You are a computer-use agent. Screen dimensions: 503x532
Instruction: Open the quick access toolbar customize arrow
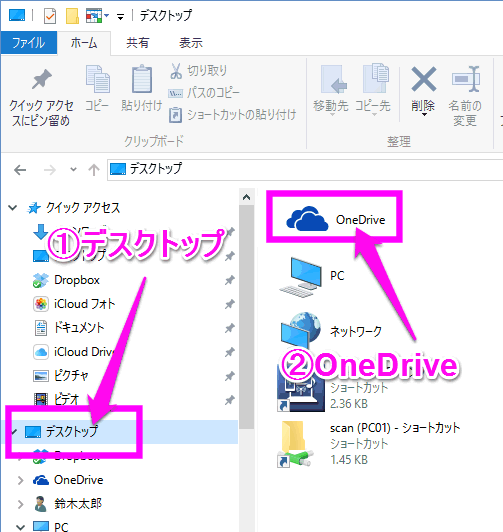(x=120, y=17)
